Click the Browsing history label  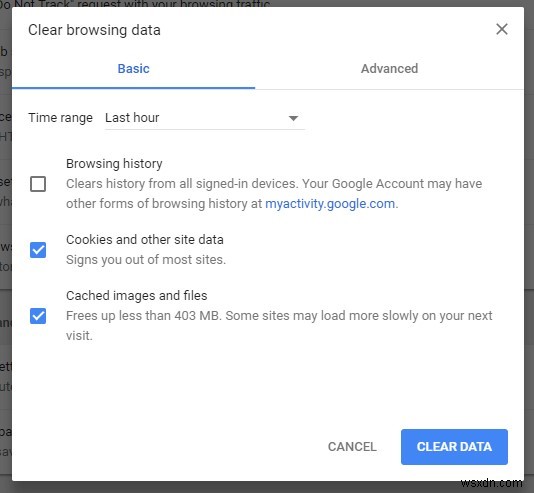pos(114,164)
